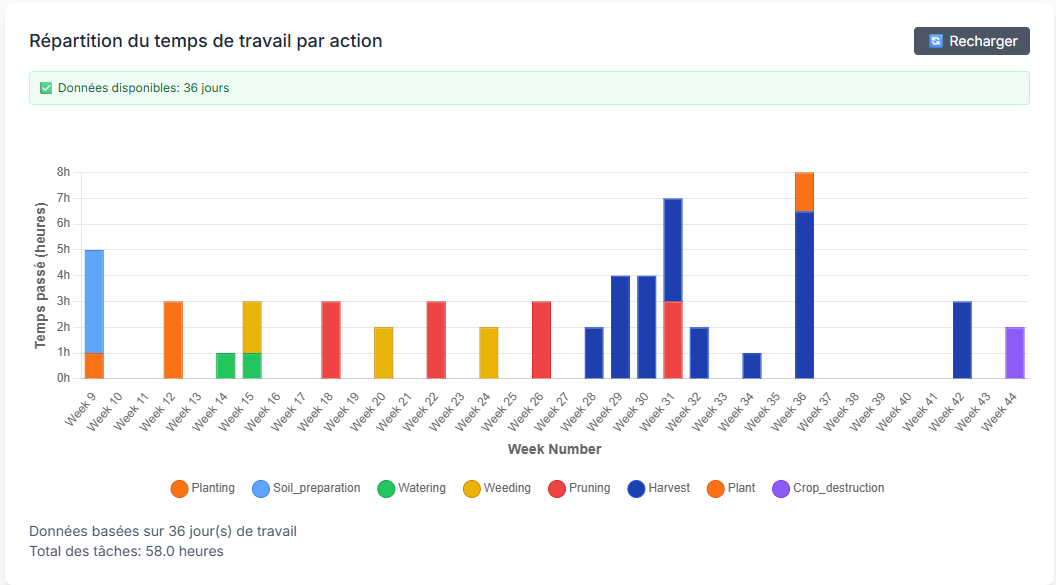The image size is (1056, 585).
Task: Click the orange bar for Week 12
Action: coord(173,340)
